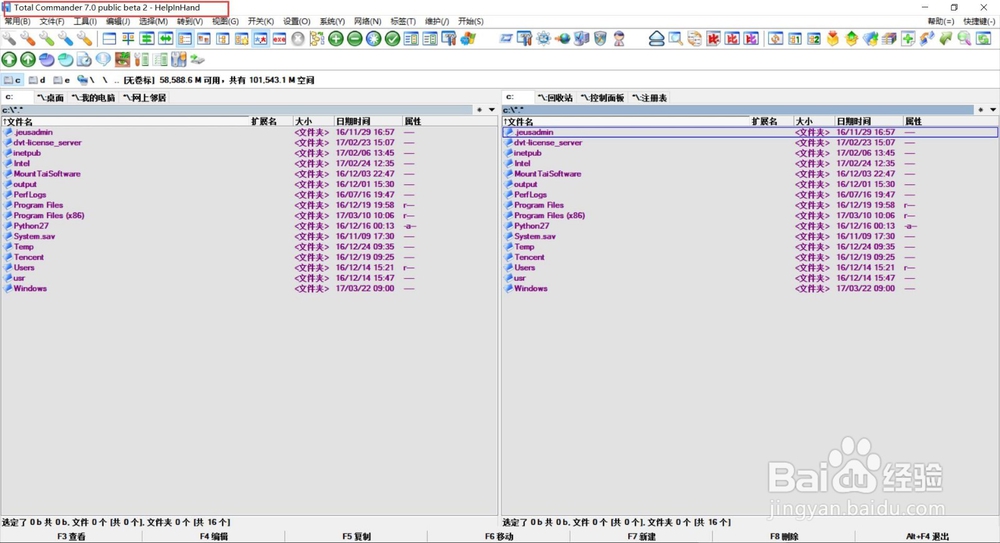Select Windows folder in left panel
1000x543 pixels.
tap(249, 288)
